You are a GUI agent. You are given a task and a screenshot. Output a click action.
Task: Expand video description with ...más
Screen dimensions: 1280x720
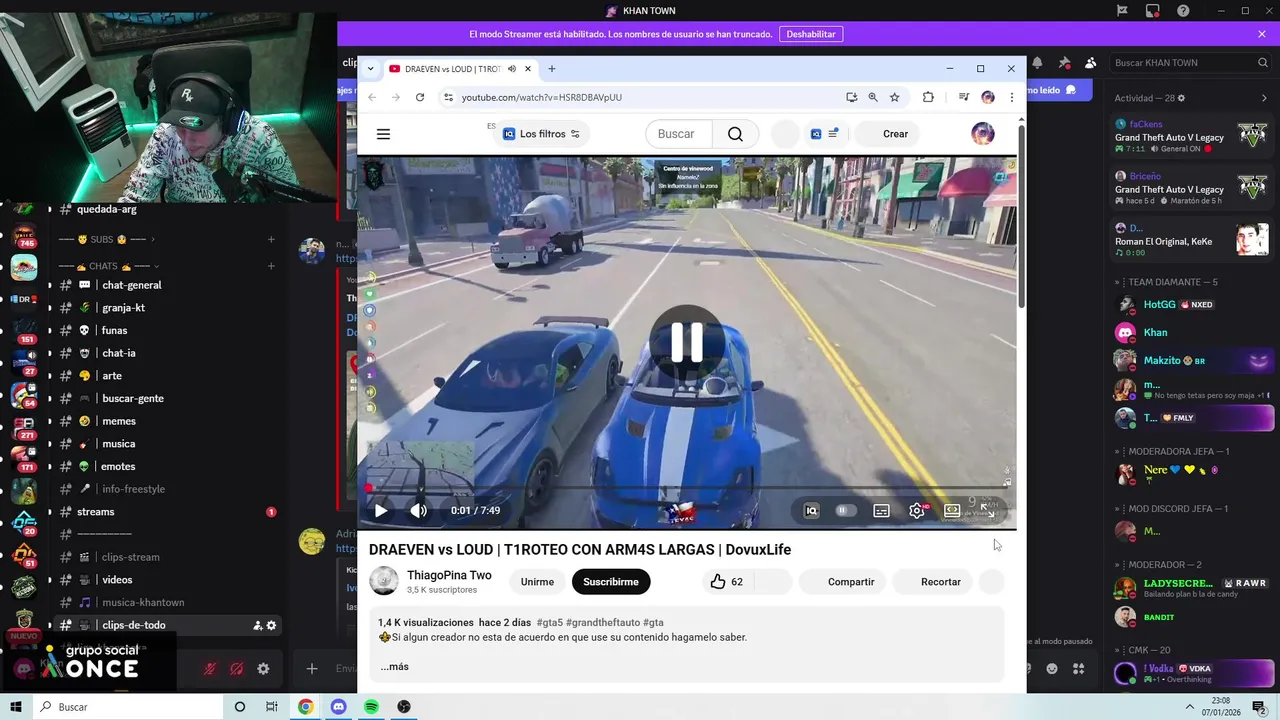tap(394, 667)
